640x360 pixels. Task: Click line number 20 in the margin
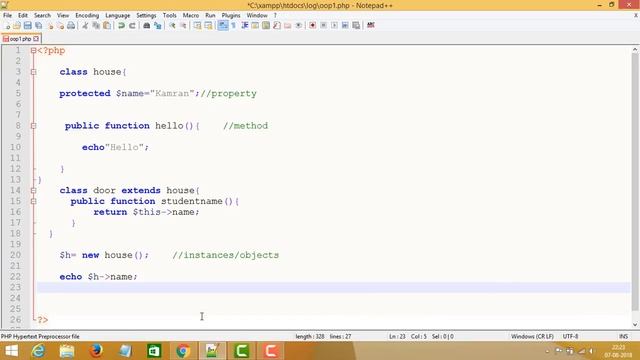16,255
